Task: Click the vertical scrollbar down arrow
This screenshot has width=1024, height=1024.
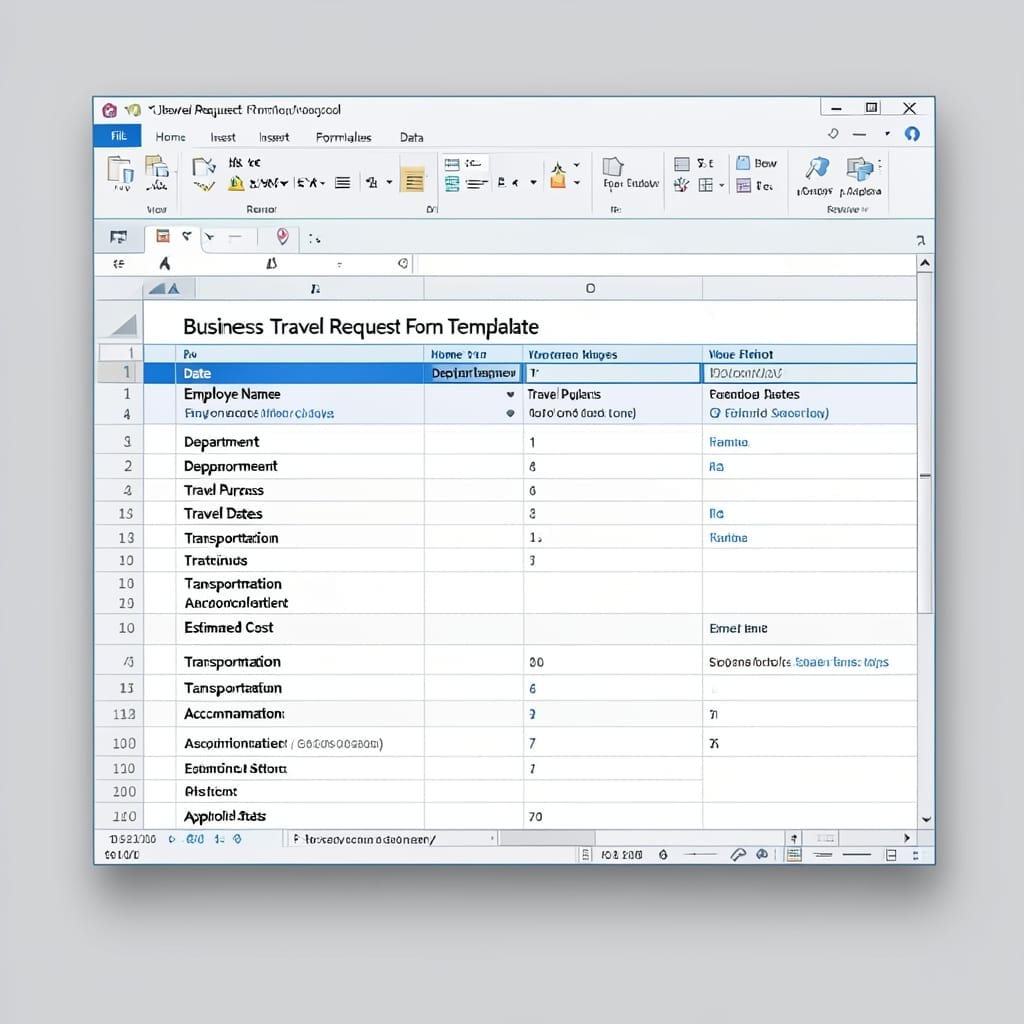Action: tap(925, 819)
